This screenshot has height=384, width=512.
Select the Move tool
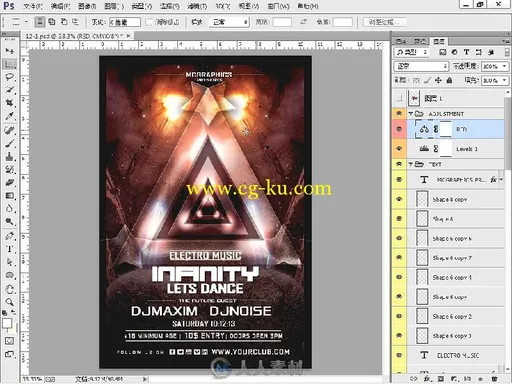[9, 51]
